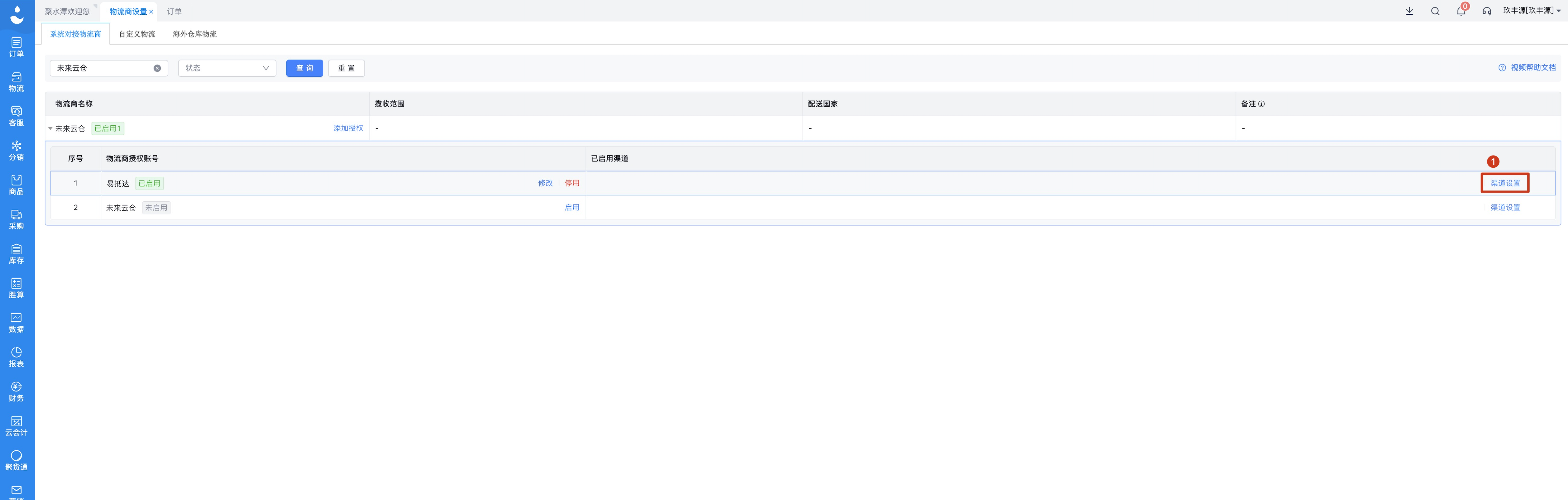Open the 物流 sidebar module
1568x500 pixels.
(x=17, y=82)
